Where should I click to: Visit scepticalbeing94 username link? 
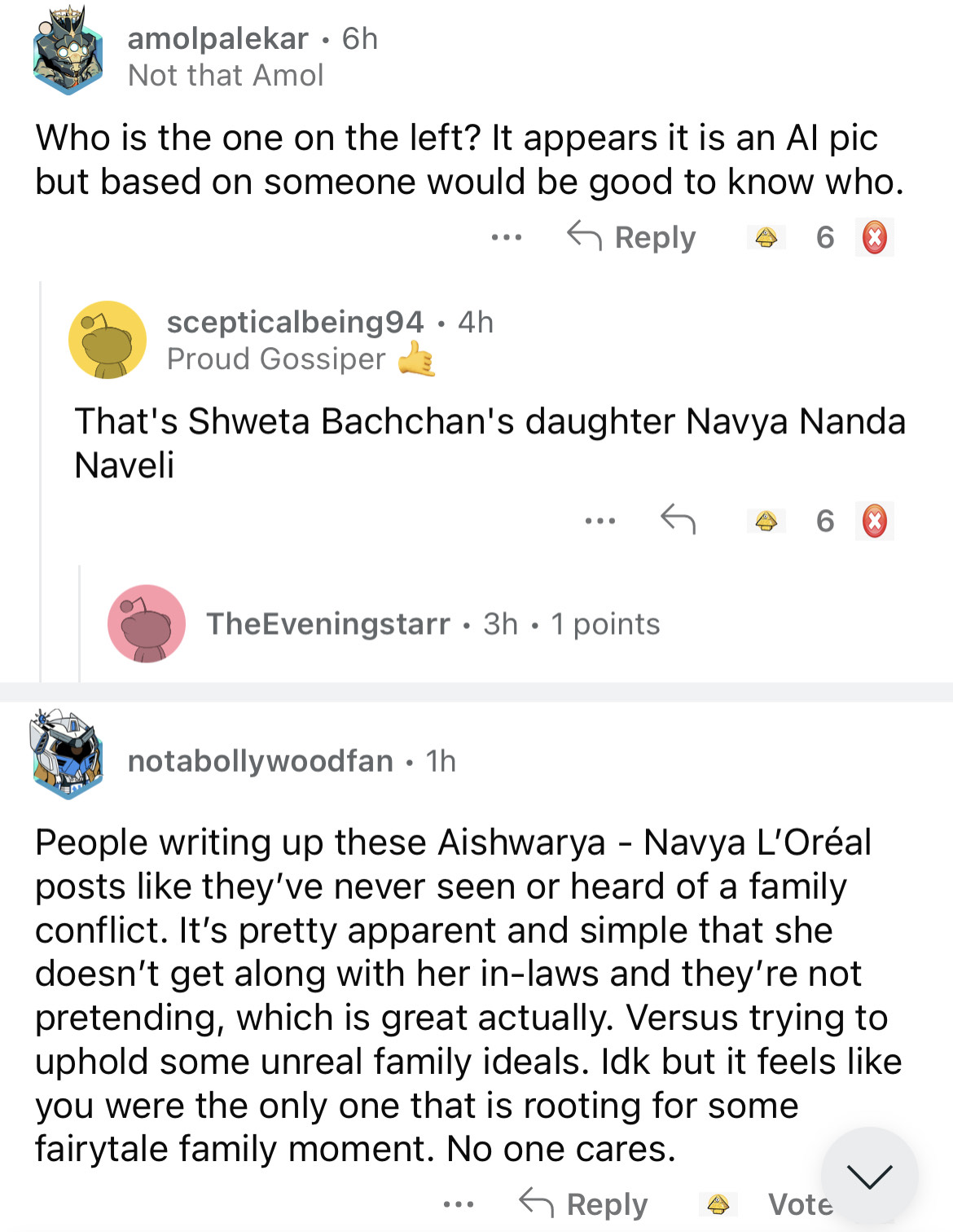point(295,322)
